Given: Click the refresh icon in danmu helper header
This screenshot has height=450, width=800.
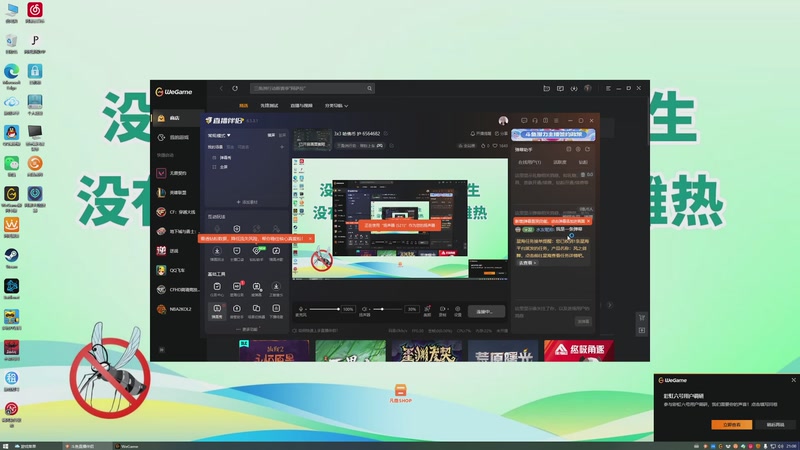Looking at the screenshot, I should [587, 149].
